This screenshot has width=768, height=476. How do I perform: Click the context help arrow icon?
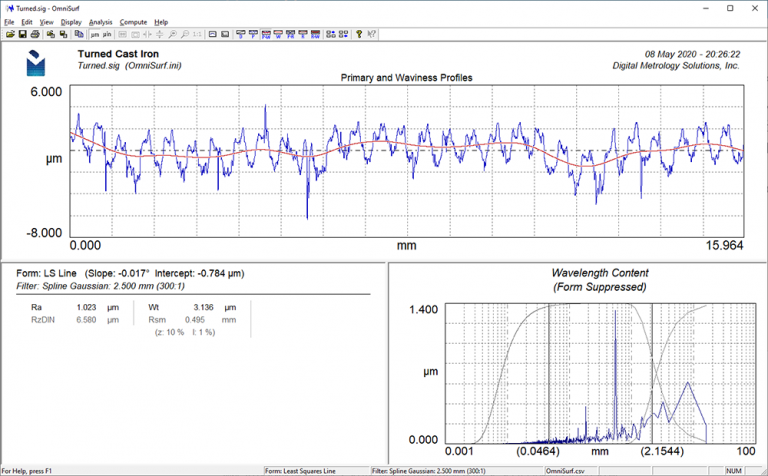372,34
